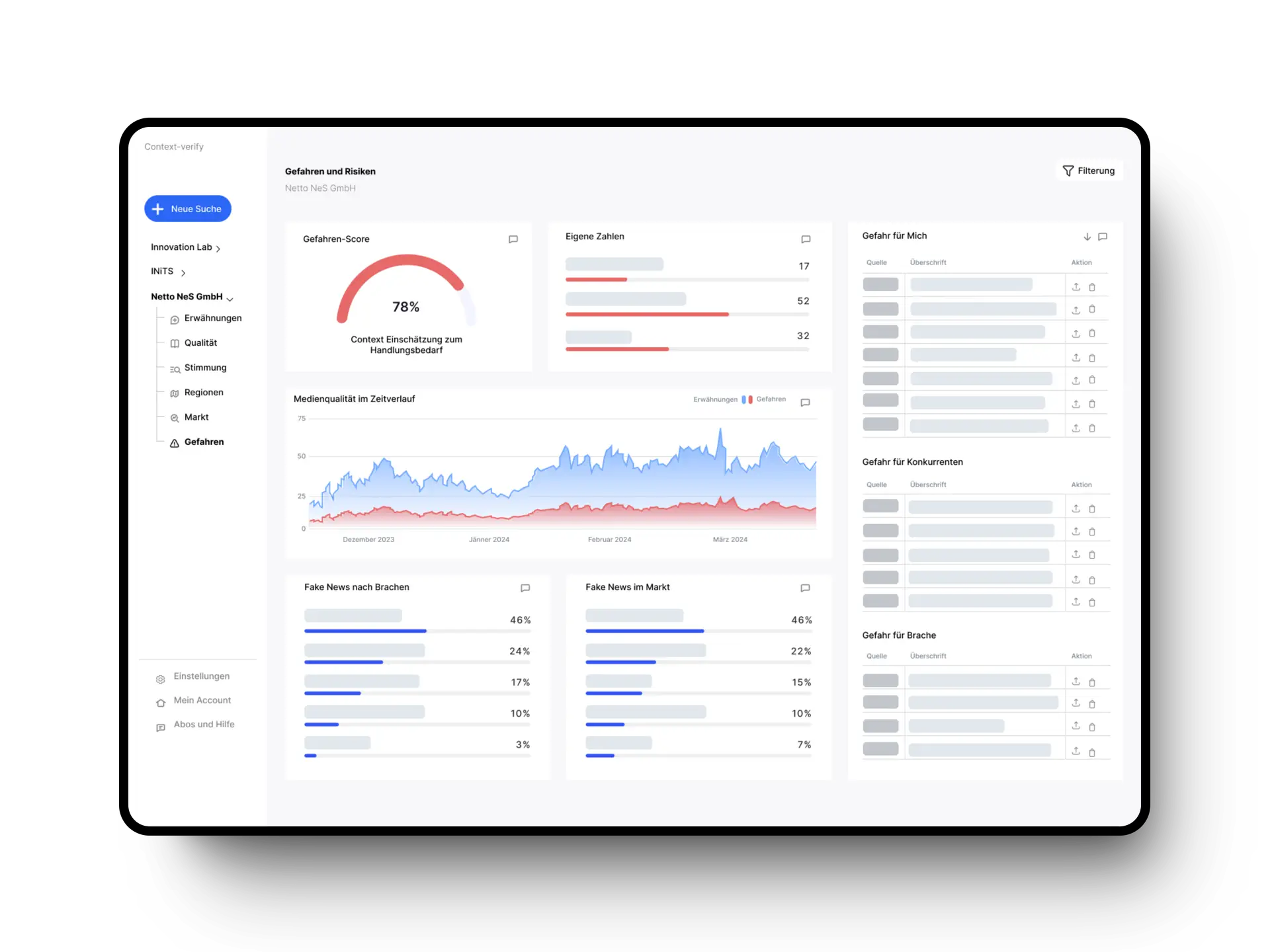Viewport: 1270px width, 952px height.
Task: Open comment icon on Medienqualität im Zeitverlauf
Action: click(x=805, y=403)
